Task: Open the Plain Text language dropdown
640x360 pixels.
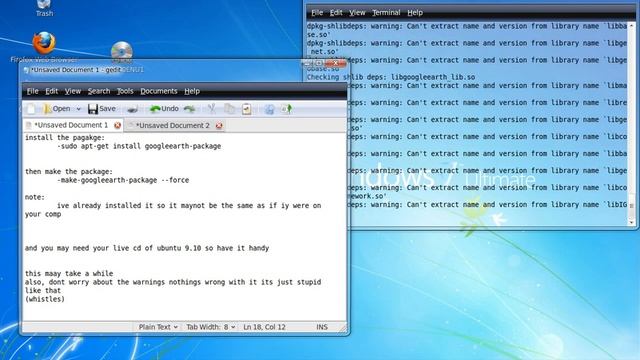Action: [158, 327]
